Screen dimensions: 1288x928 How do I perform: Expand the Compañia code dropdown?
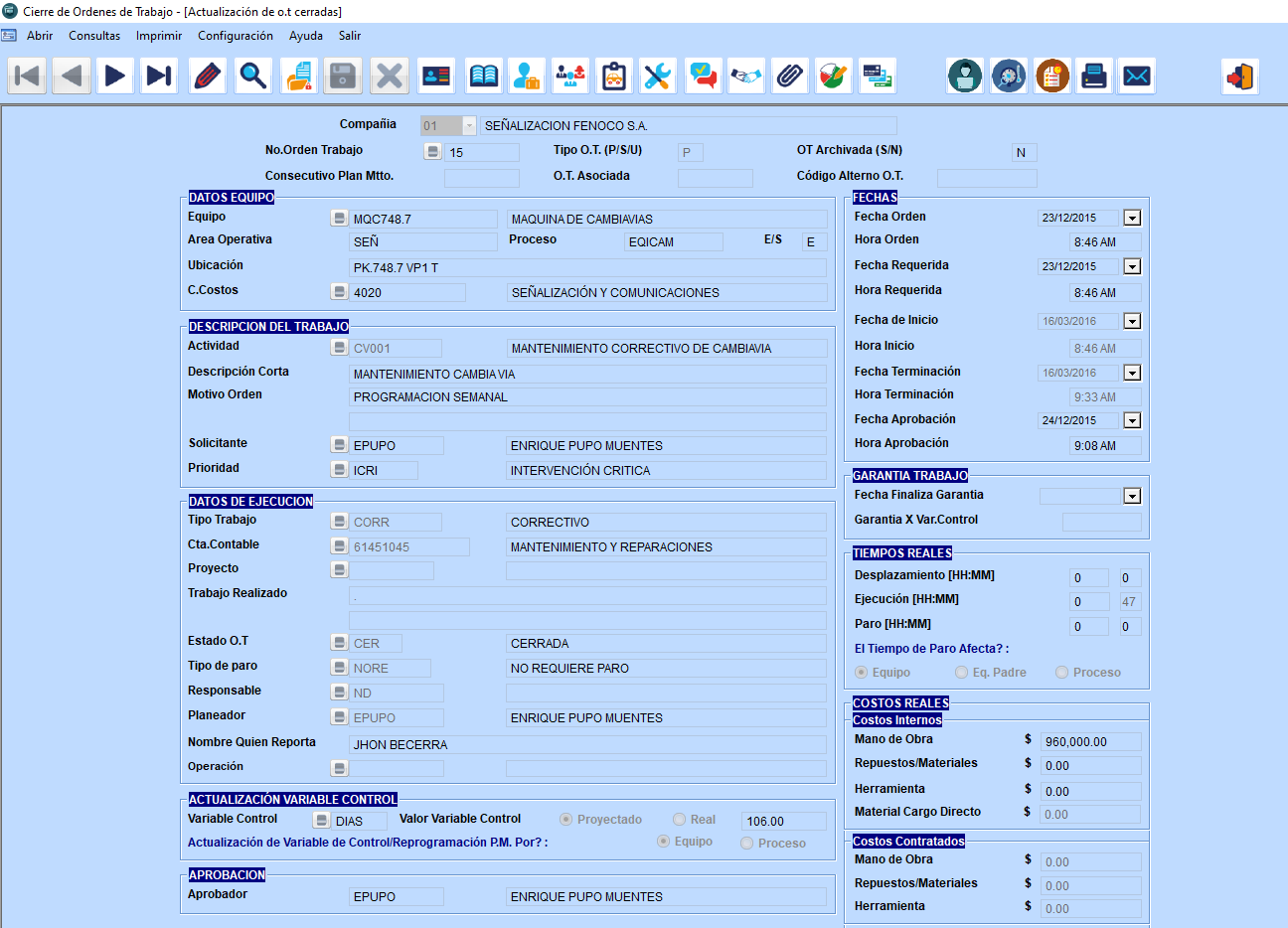point(469,125)
